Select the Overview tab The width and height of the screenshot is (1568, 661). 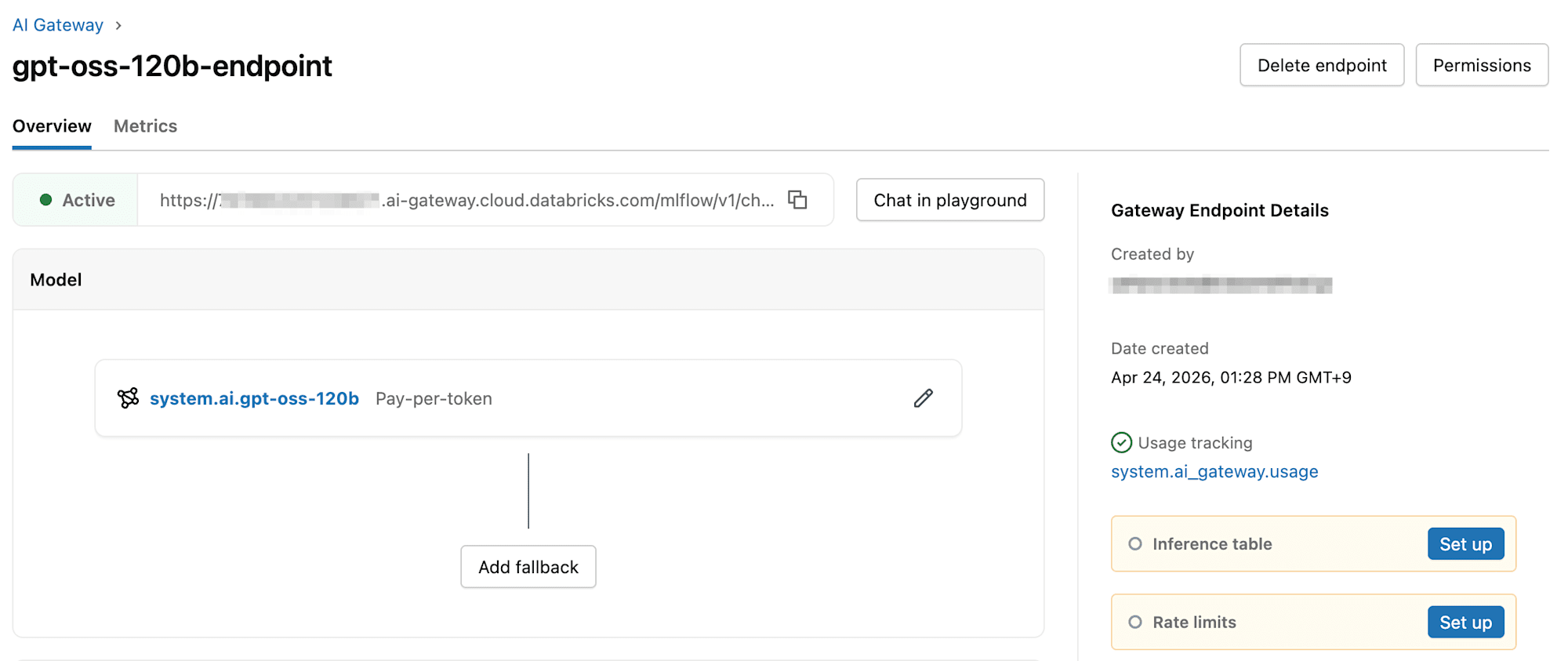coord(52,126)
